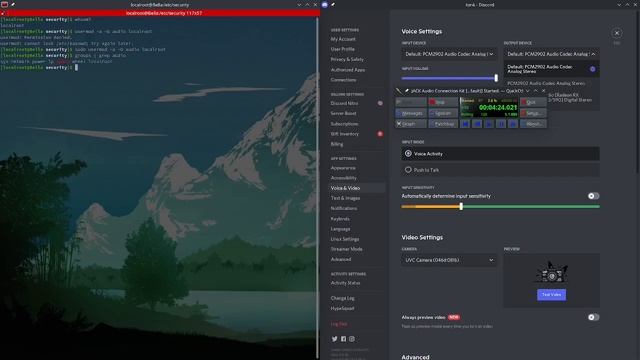Click the terminal prompt cursor line

point(39,67)
